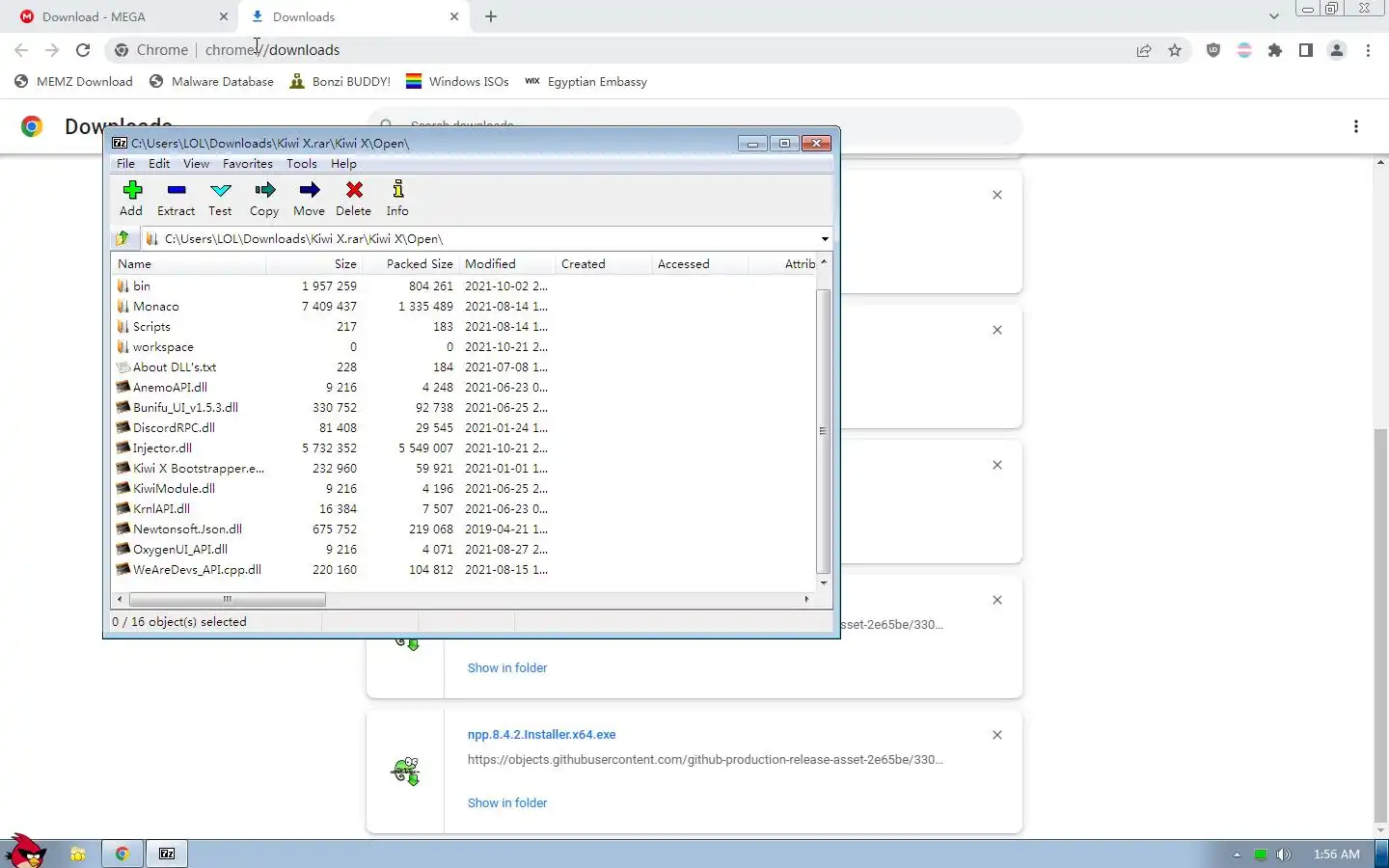Open the file explorer taskbar icon

click(x=78, y=854)
